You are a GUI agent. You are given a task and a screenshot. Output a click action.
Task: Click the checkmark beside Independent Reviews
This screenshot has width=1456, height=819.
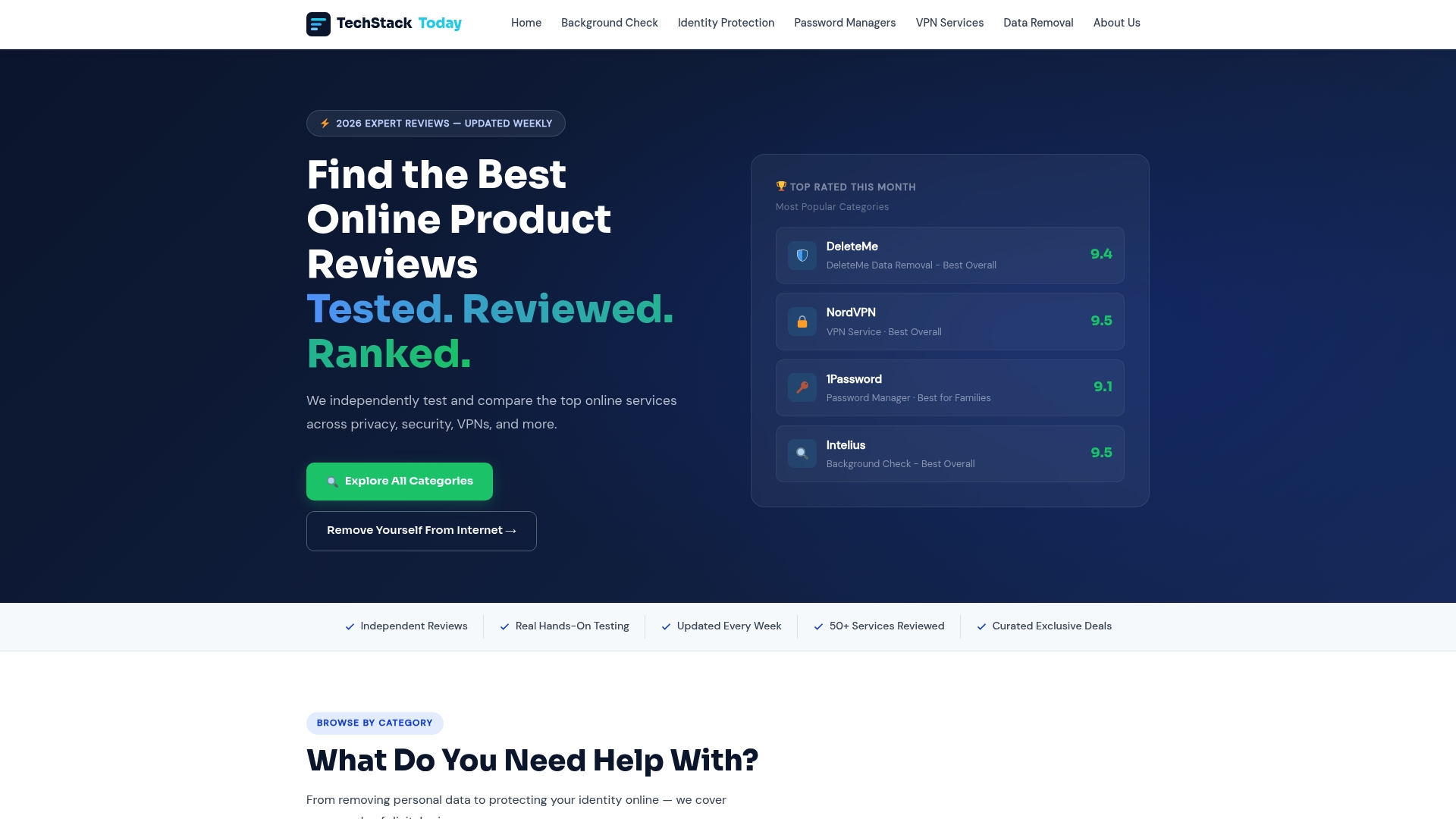[350, 626]
